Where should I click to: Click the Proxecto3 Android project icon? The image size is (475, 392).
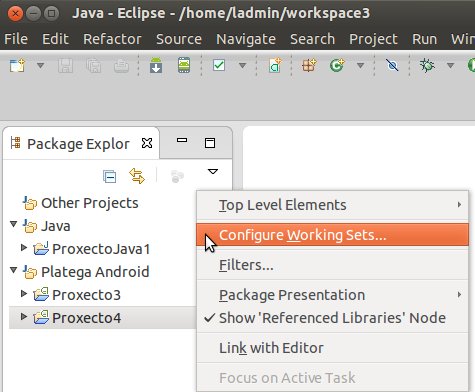(x=41, y=295)
